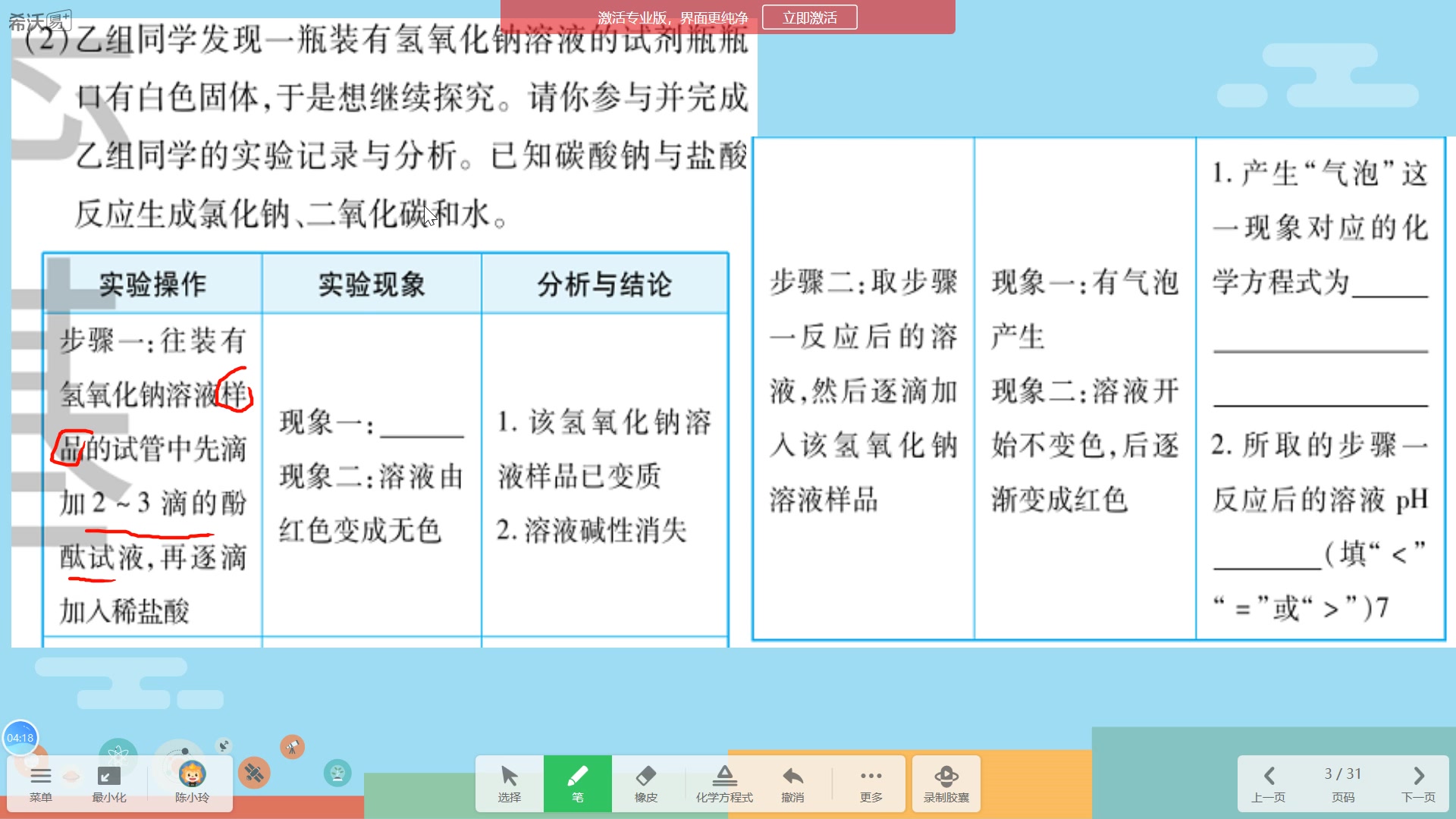Click the text 反应后的溶液 pH

tap(1320, 500)
